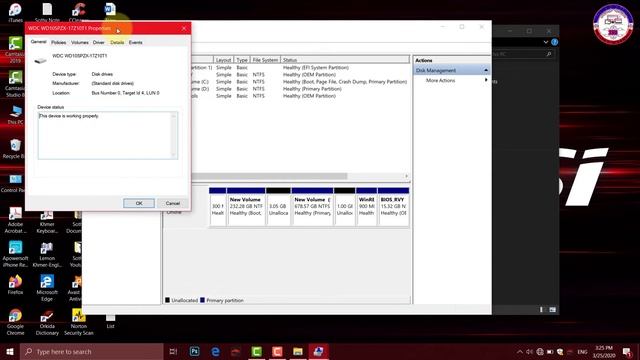Image resolution: width=640 pixels, height=360 pixels.
Task: Open Edge browser from the taskbar
Action: tap(215, 351)
